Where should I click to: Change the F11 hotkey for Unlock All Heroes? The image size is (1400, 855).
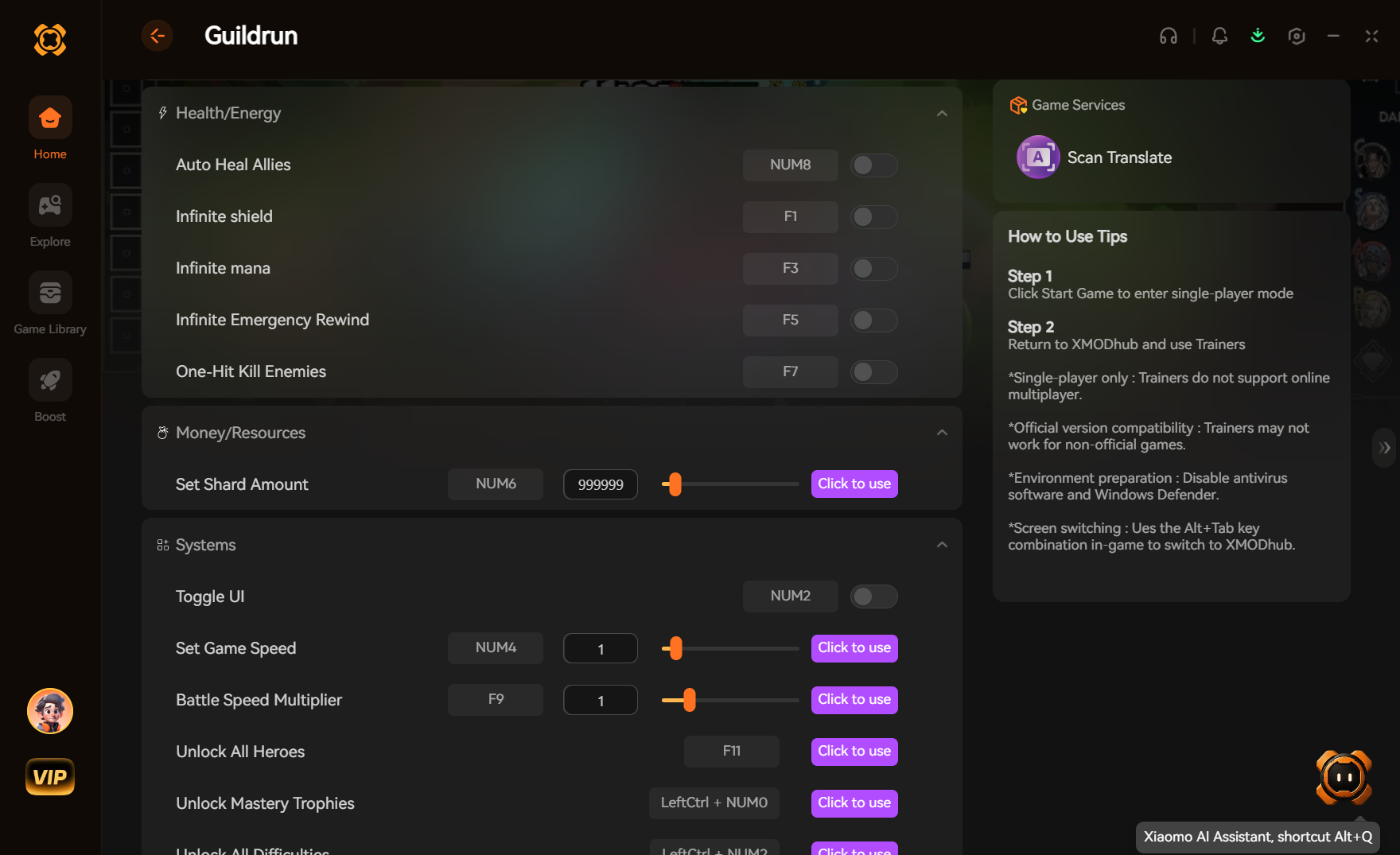[731, 751]
